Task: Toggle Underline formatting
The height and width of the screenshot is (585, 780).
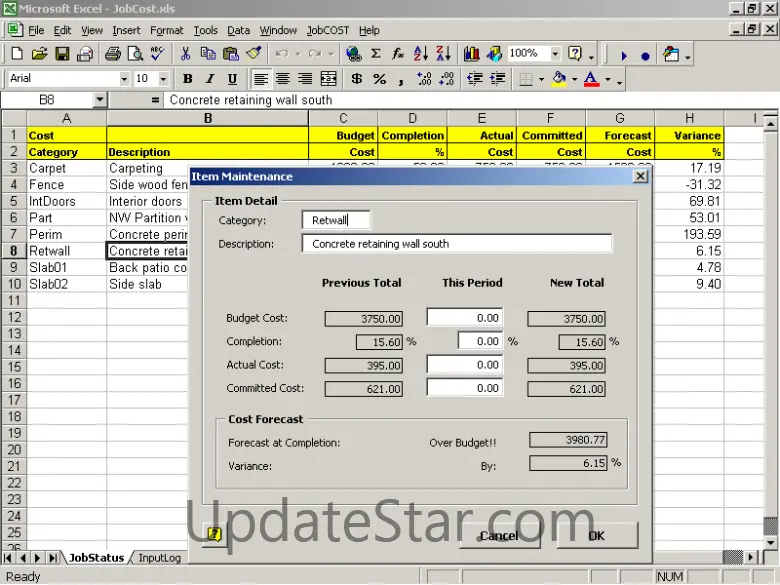Action: (233, 79)
